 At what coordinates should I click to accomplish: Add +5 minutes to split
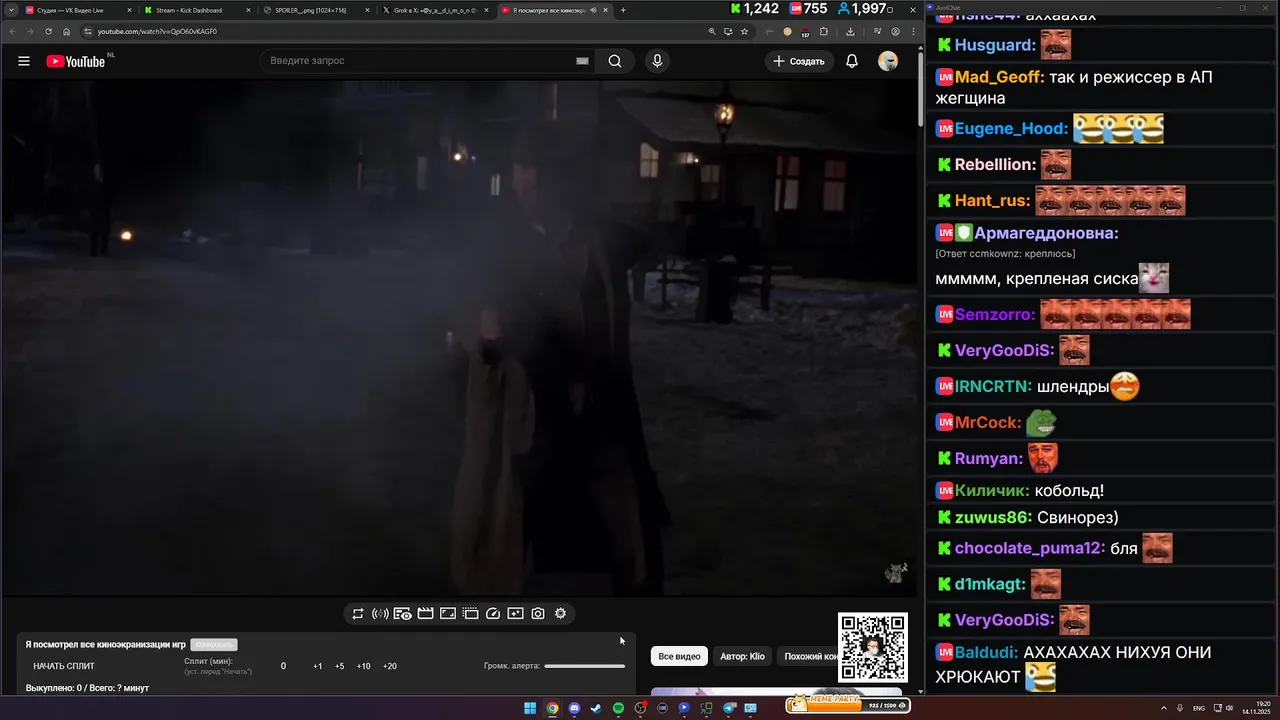340,666
